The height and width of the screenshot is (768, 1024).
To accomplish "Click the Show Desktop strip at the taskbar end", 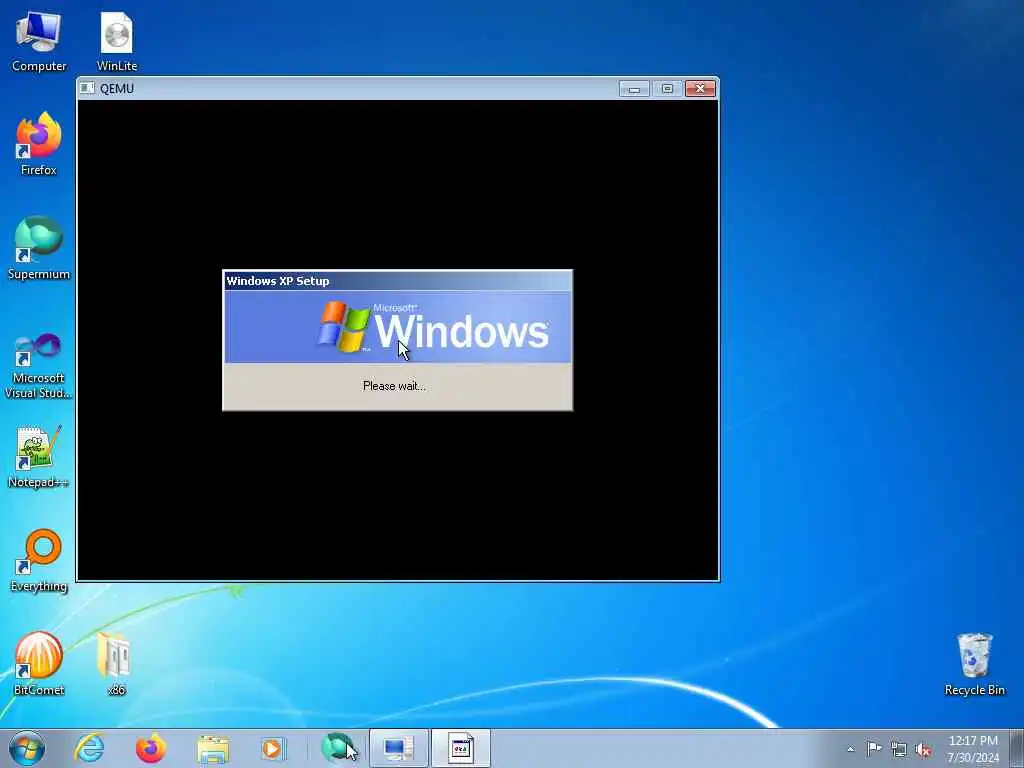I will (1017, 748).
